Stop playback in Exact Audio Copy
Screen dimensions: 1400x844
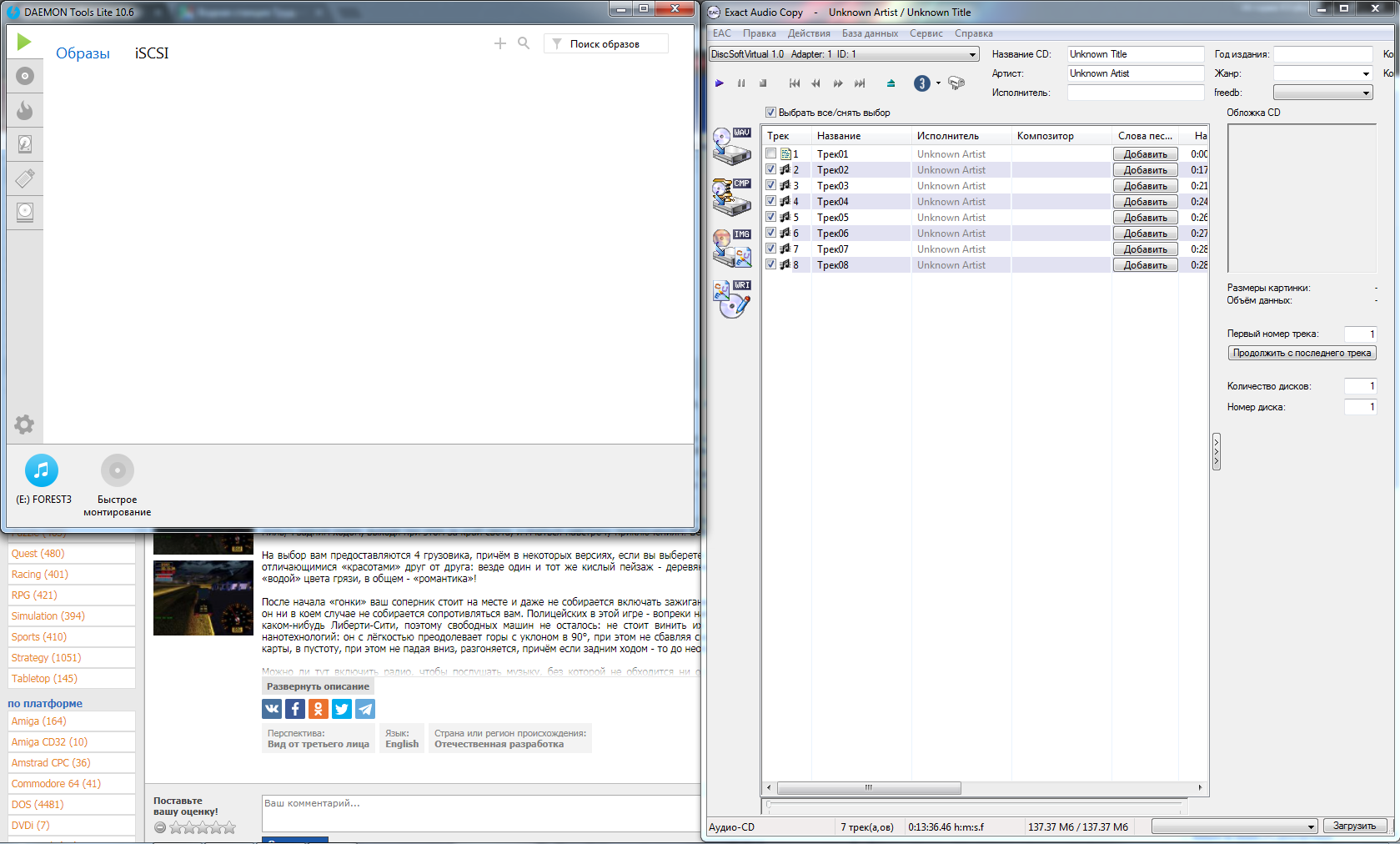763,83
